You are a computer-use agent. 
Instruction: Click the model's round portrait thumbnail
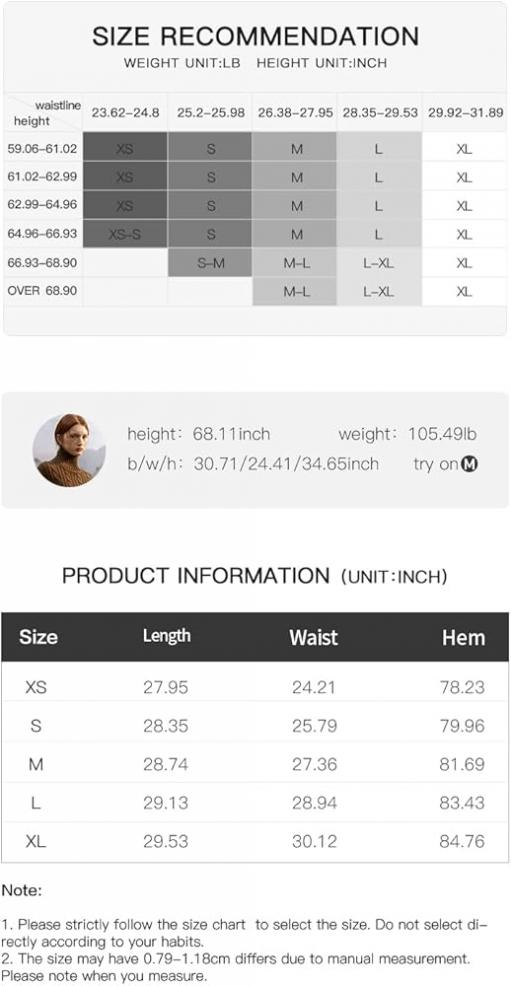coord(69,450)
